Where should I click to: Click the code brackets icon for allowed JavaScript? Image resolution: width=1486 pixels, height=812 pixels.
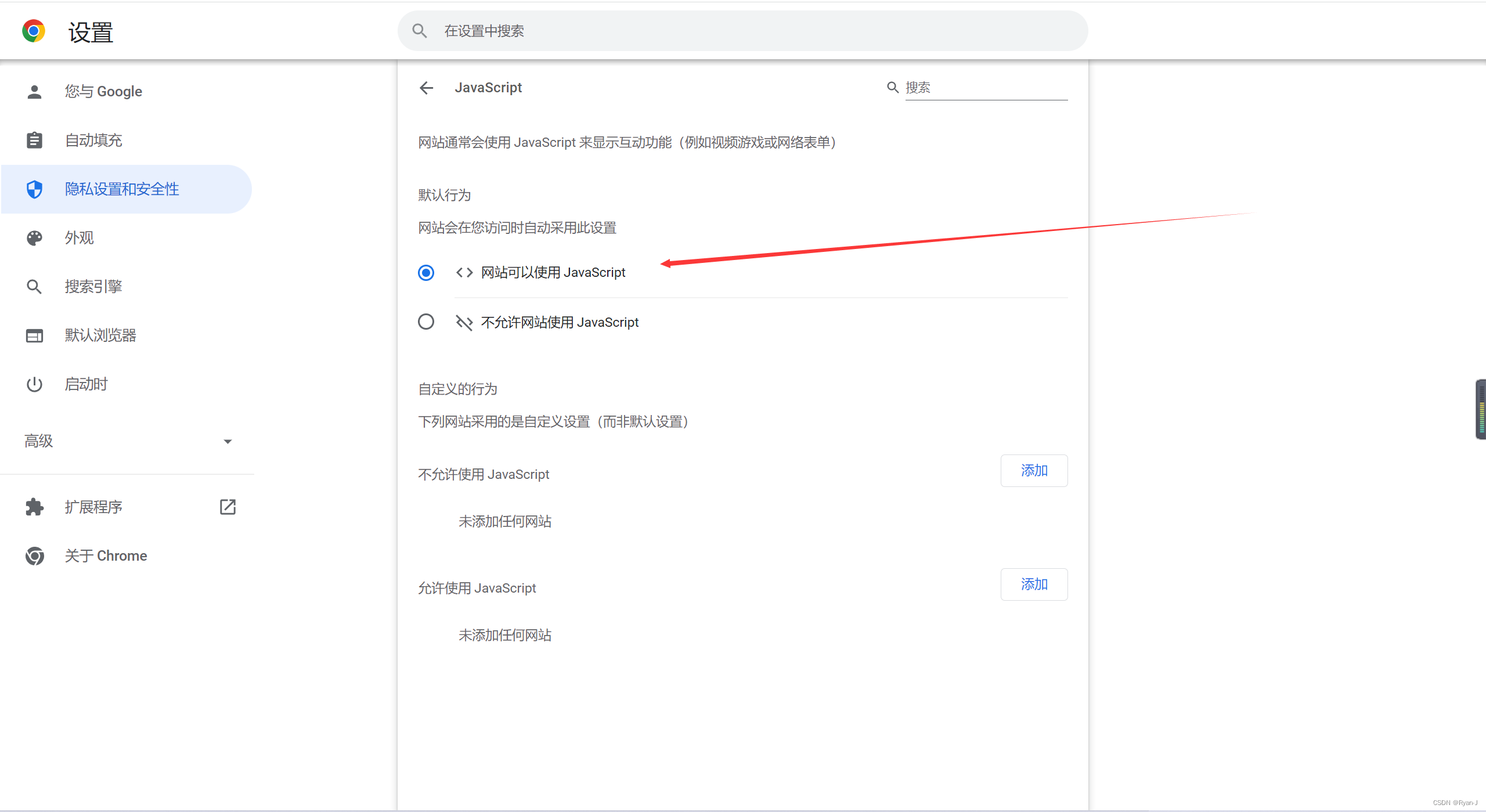[464, 272]
